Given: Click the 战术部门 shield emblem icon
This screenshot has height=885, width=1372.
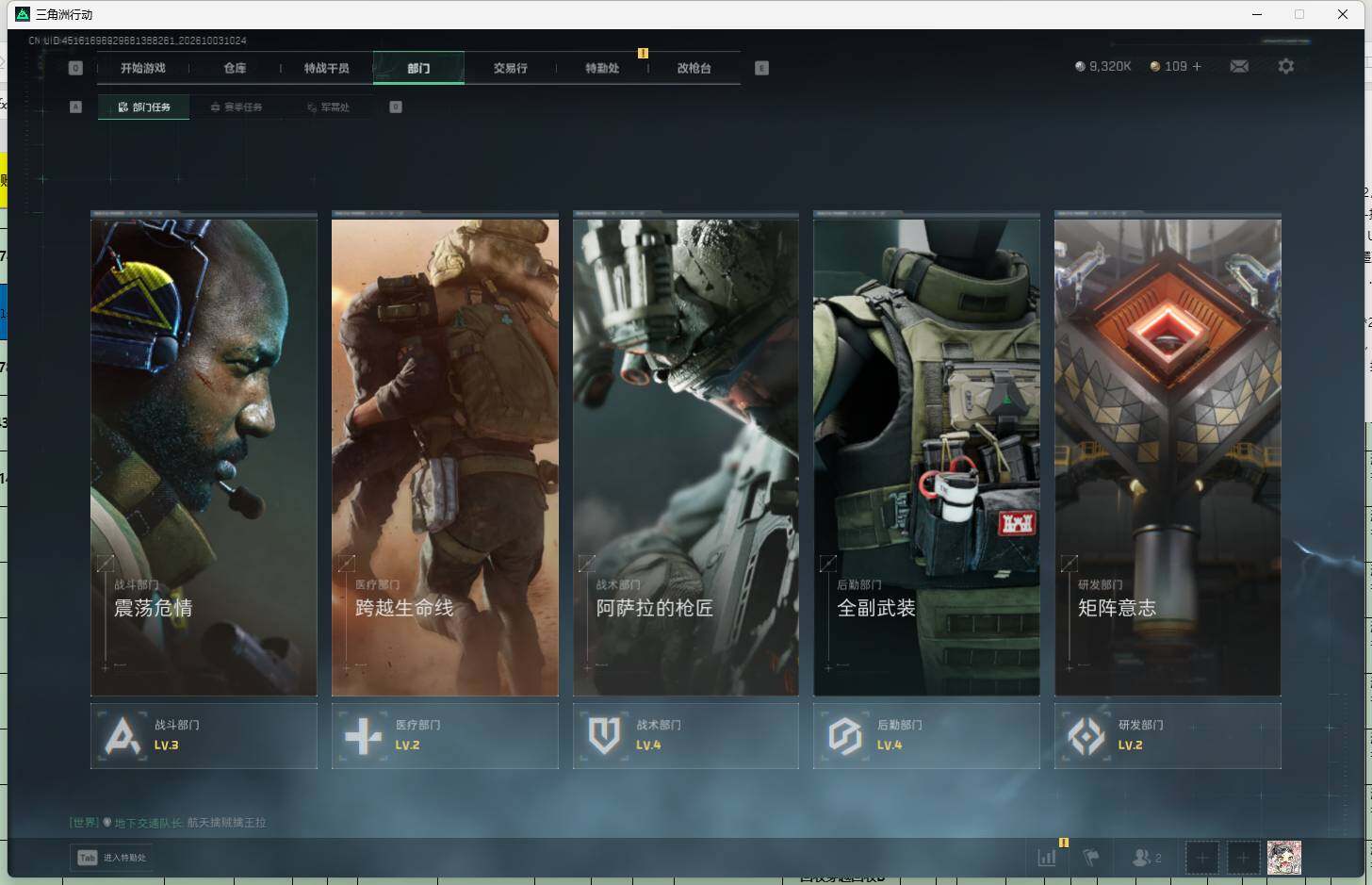Looking at the screenshot, I should click(x=604, y=735).
